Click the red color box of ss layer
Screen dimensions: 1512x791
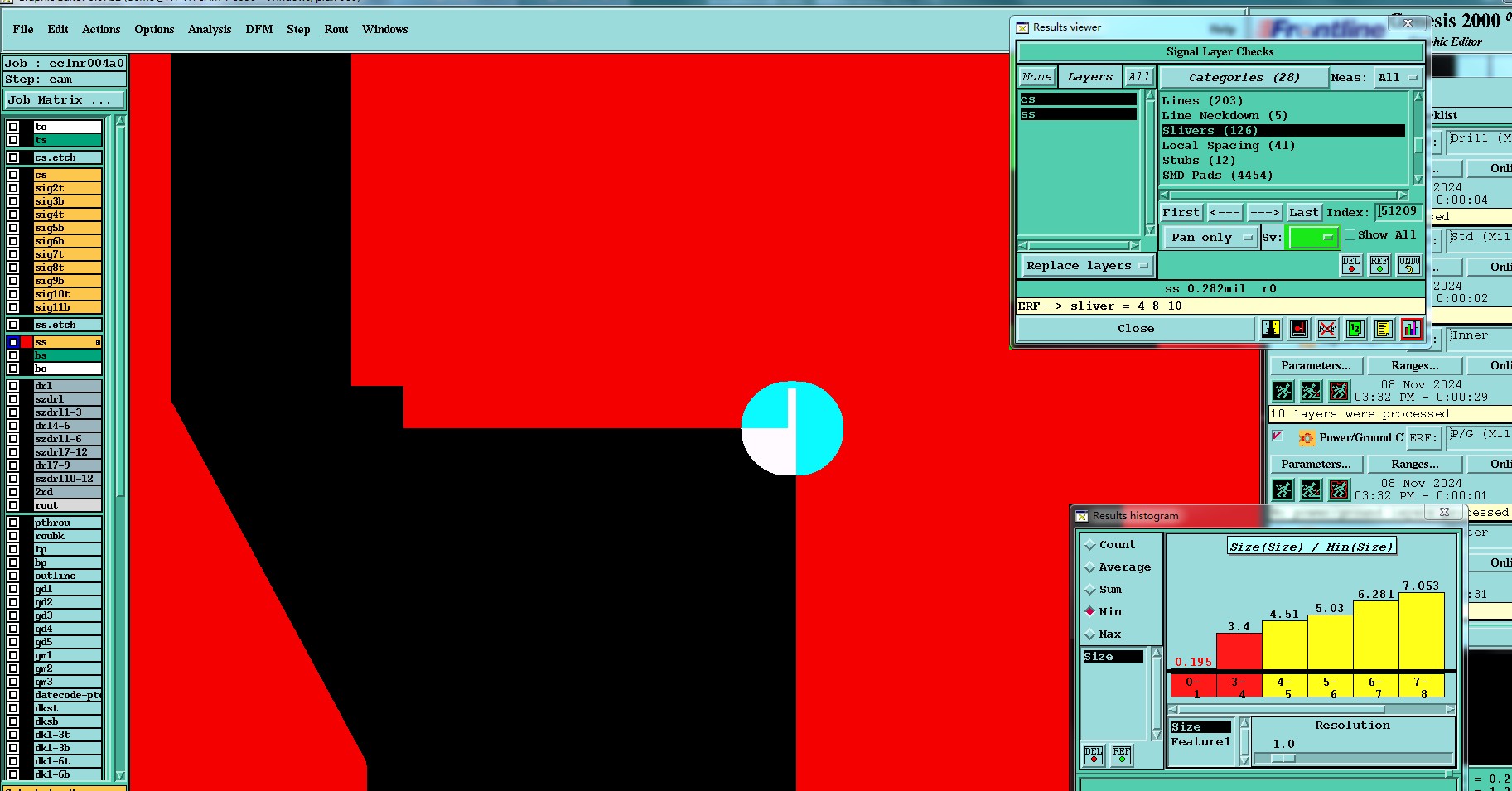click(27, 342)
